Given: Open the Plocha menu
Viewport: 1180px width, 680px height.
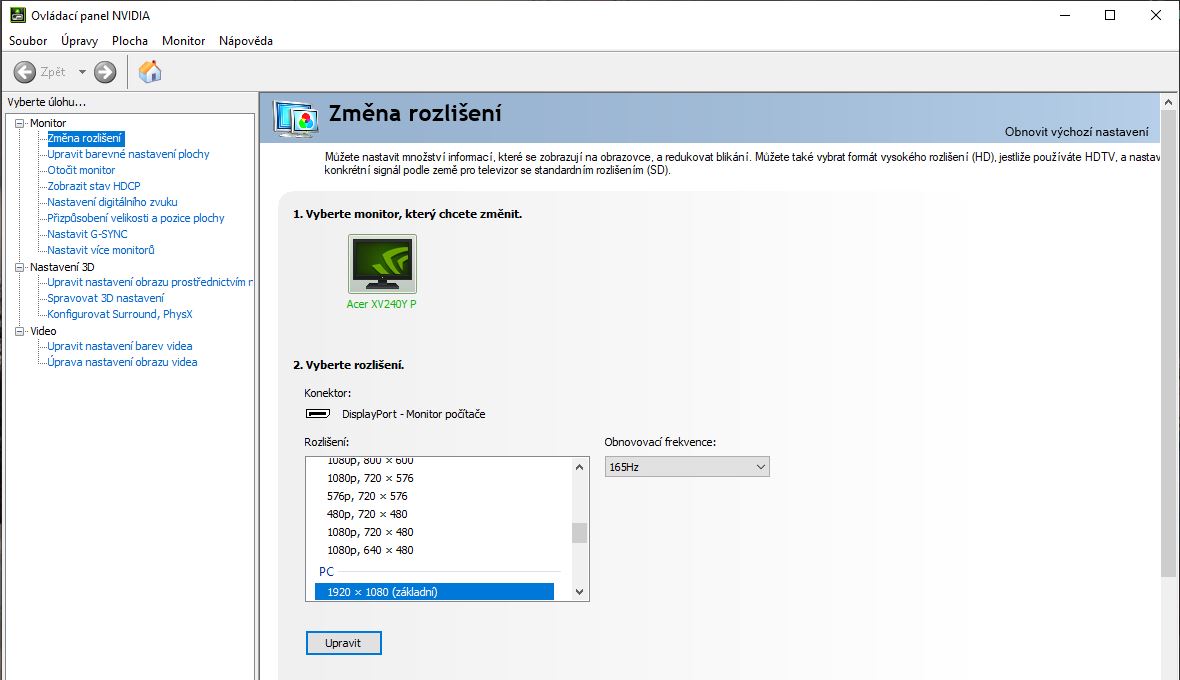Looking at the screenshot, I should coord(130,41).
